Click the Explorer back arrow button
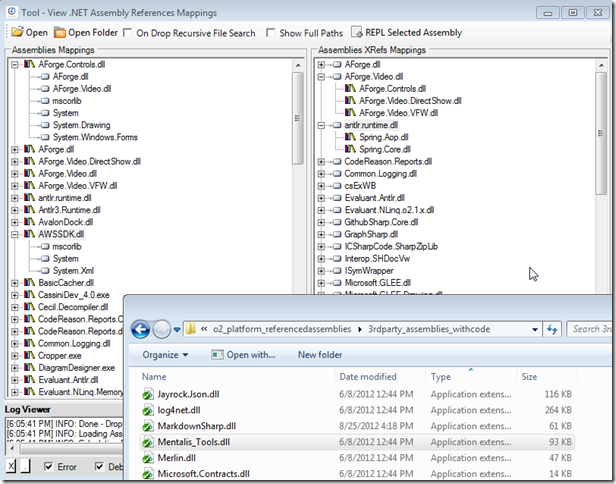Screen dimensions: 616x484 click(141, 329)
